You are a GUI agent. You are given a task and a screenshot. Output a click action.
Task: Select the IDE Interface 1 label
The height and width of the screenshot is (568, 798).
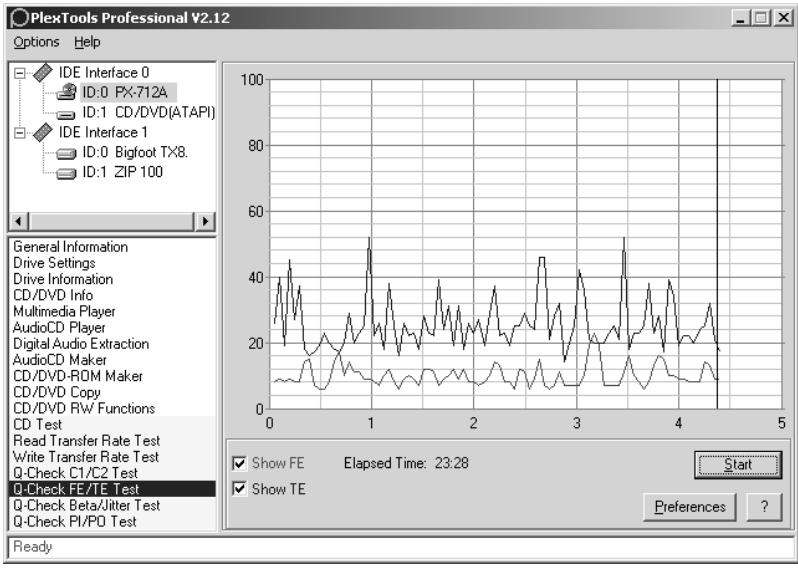103,132
